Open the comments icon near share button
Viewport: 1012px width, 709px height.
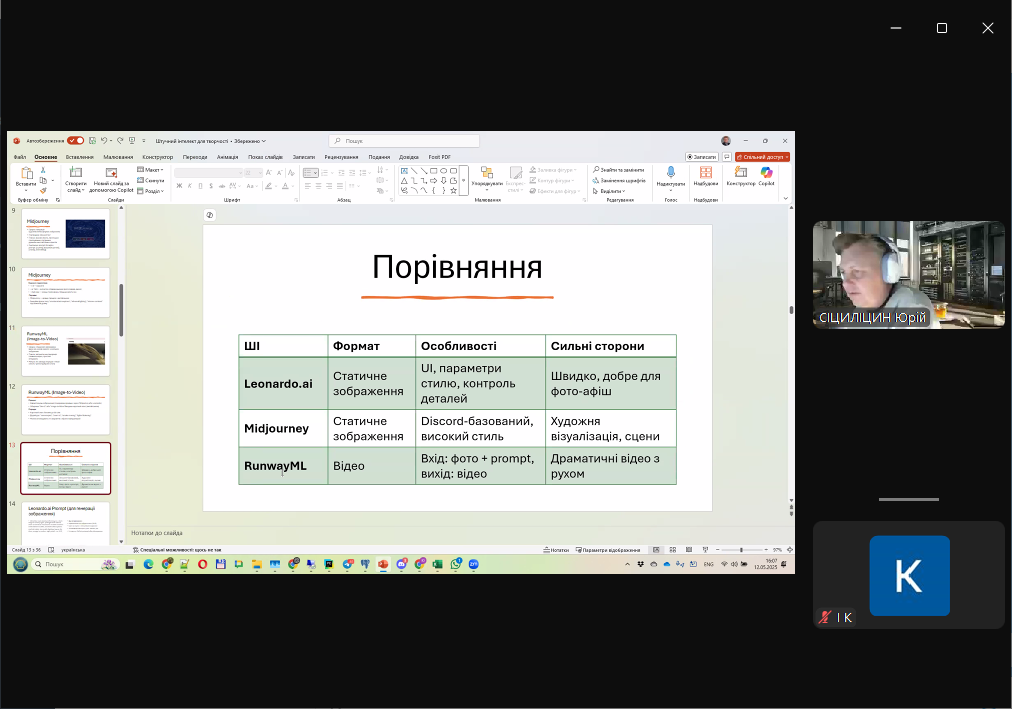click(727, 157)
